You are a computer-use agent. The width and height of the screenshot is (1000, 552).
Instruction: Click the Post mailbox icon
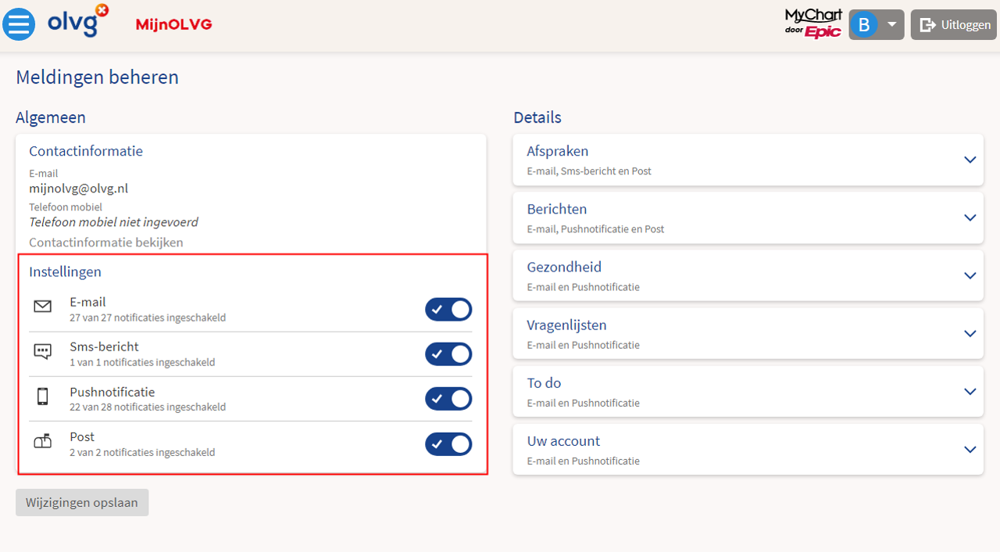point(43,441)
